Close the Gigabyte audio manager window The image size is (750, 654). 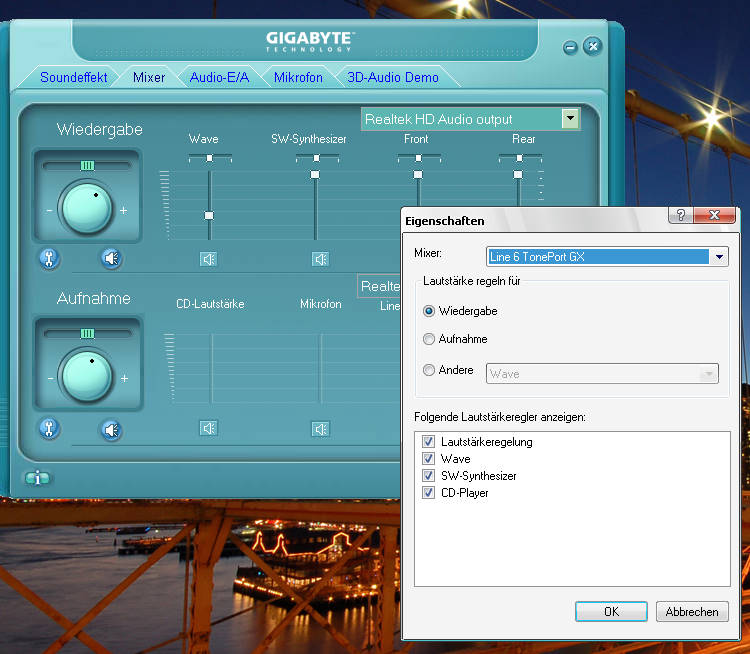[593, 46]
